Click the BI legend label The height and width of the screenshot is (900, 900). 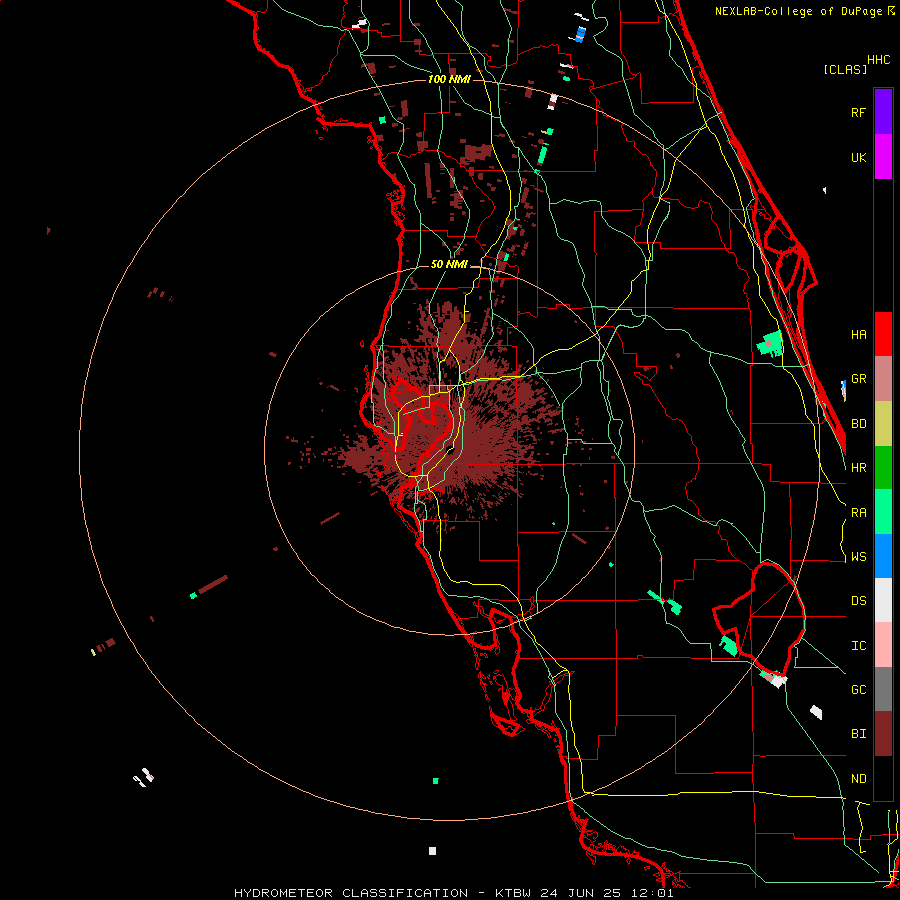[858, 734]
